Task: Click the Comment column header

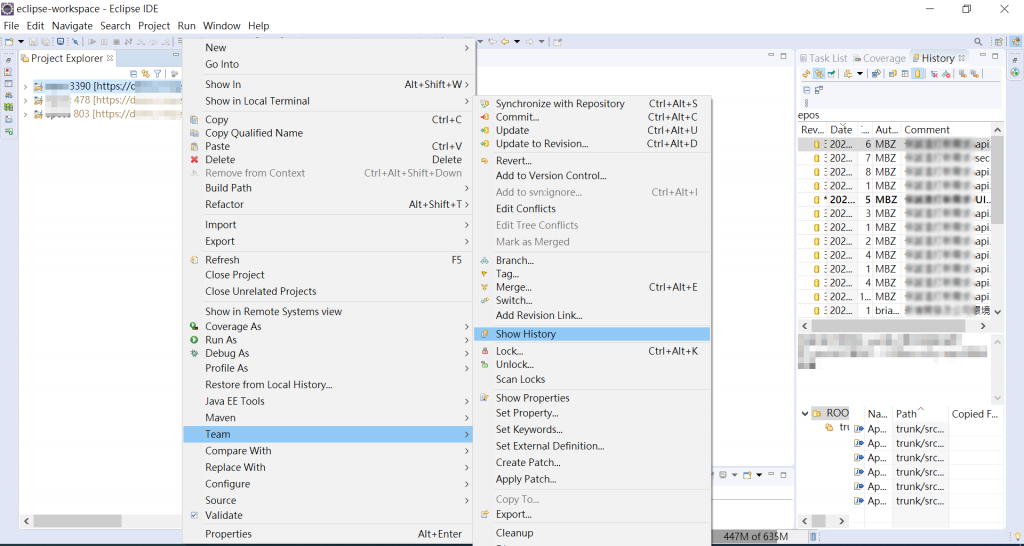Action: tap(947, 129)
